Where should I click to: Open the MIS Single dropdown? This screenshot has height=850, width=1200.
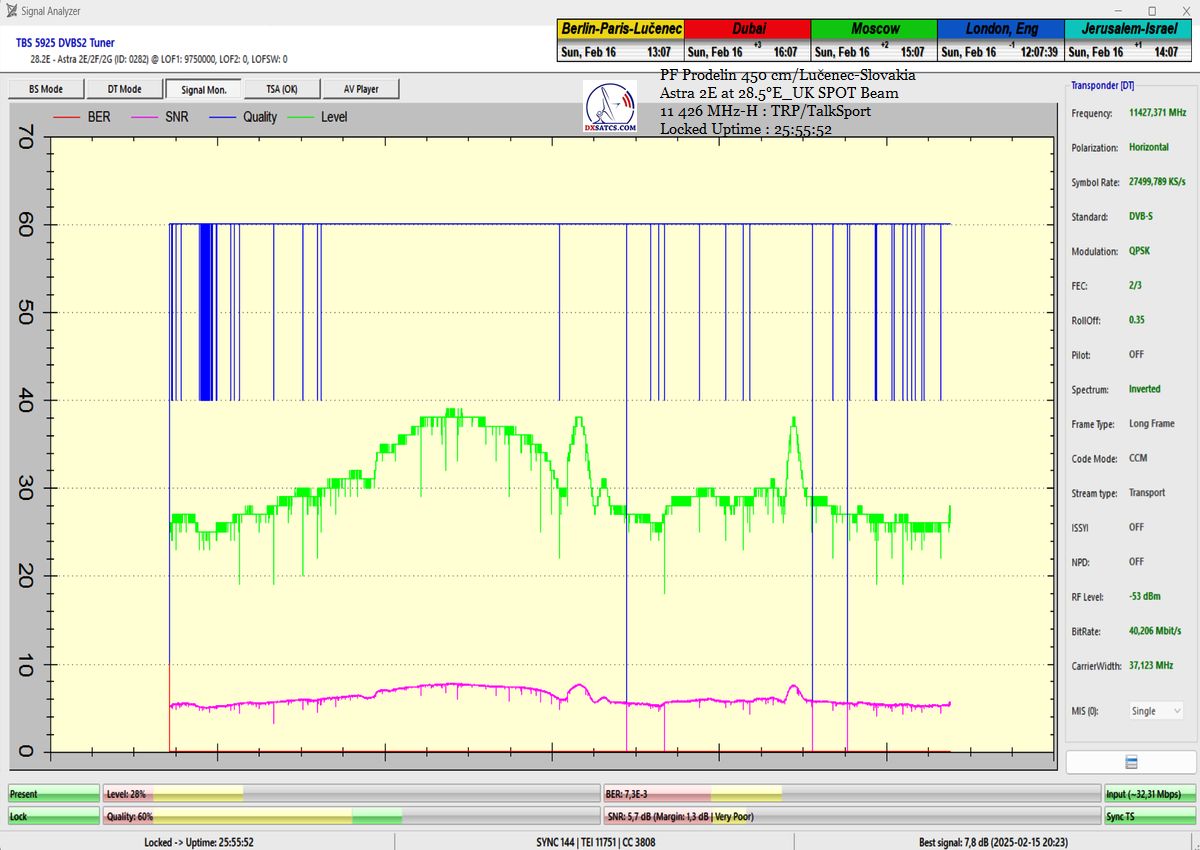pos(1155,711)
